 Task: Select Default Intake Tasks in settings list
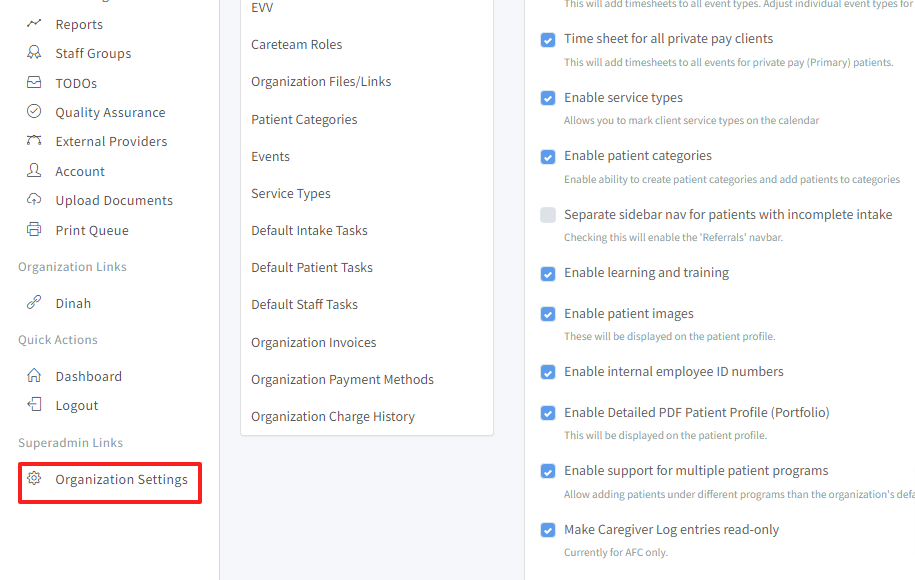click(x=309, y=230)
